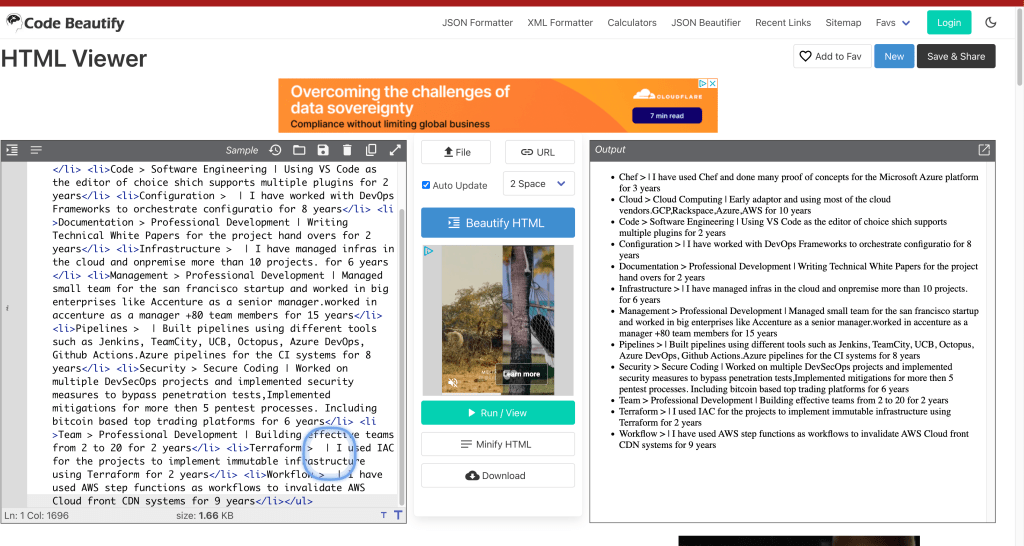
Task: Copy editor content with the copy icon
Action: pyautogui.click(x=371, y=150)
